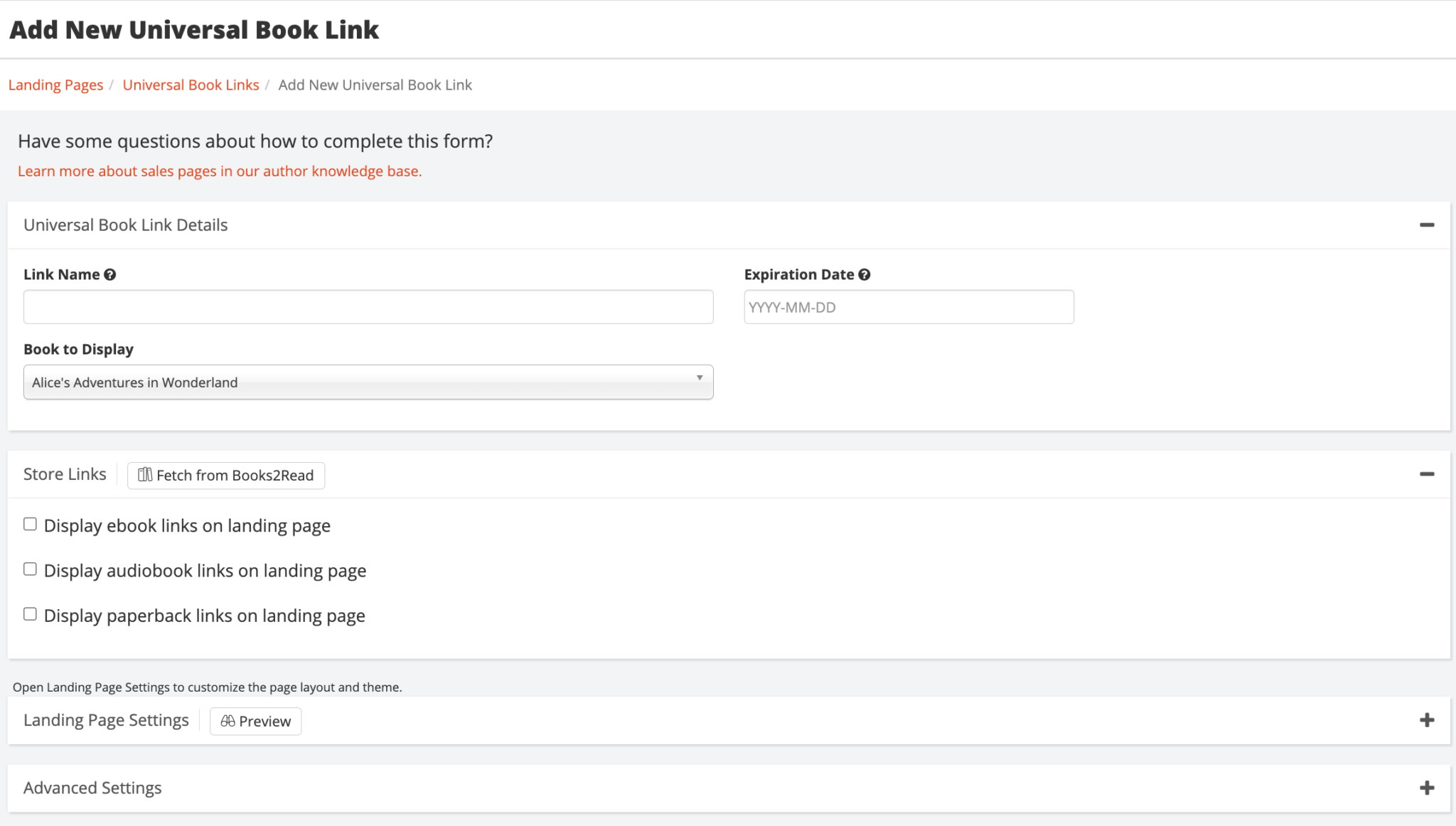Click the eyeglasses icon on the Preview button
This screenshot has height=826, width=1456.
227,721
